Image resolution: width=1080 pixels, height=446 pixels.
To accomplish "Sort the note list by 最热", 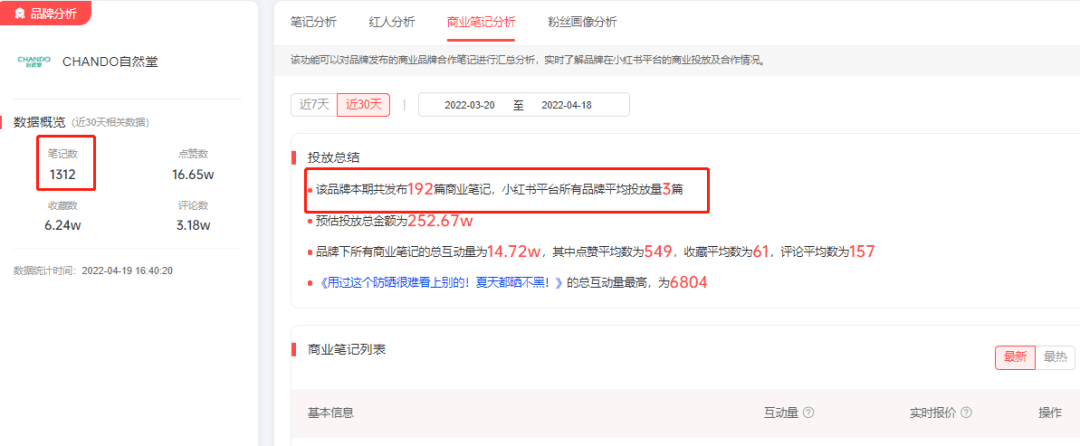I will [x=1054, y=358].
